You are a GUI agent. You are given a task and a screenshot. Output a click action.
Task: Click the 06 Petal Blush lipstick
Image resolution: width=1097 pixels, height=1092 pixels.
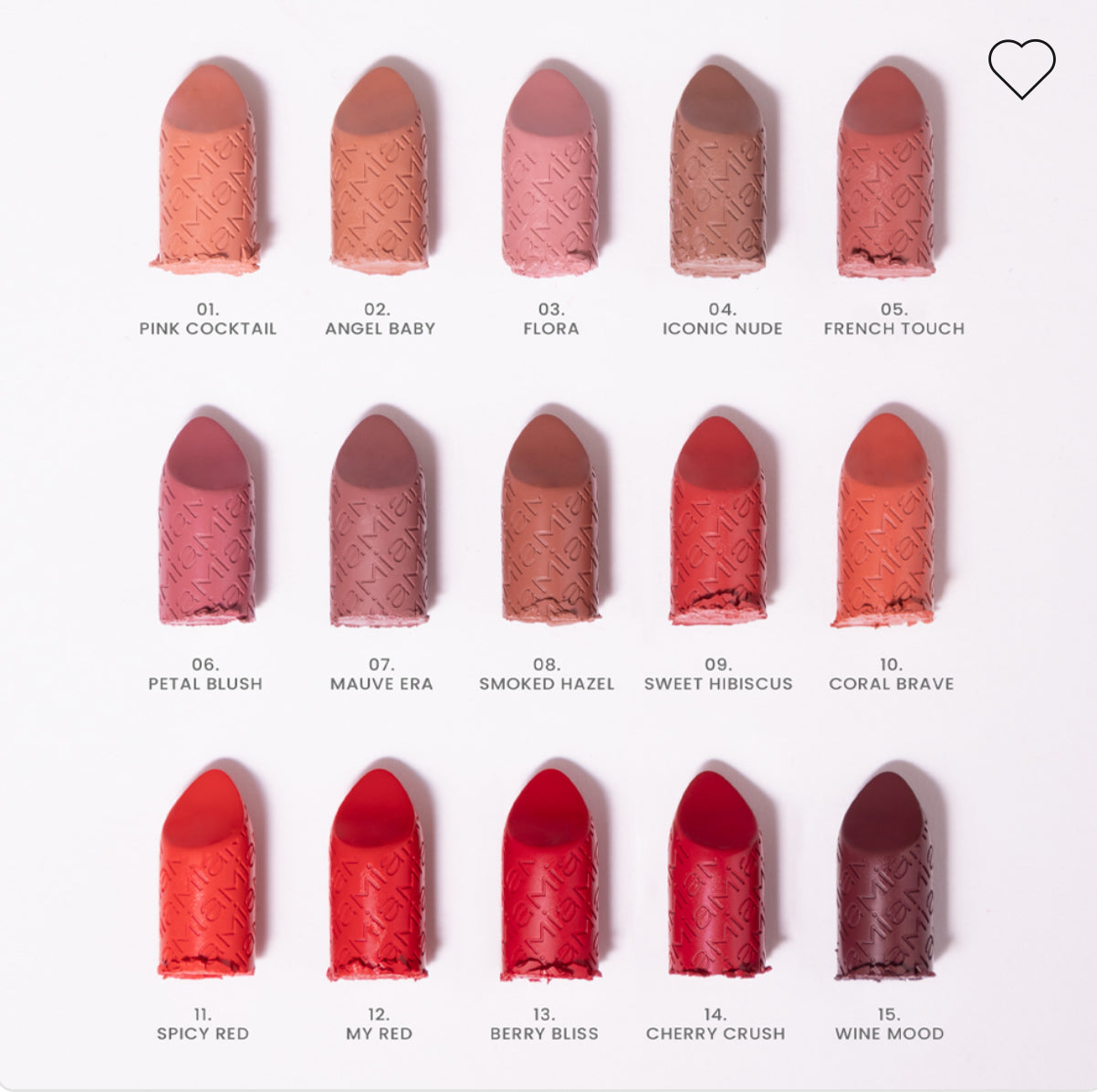206,520
